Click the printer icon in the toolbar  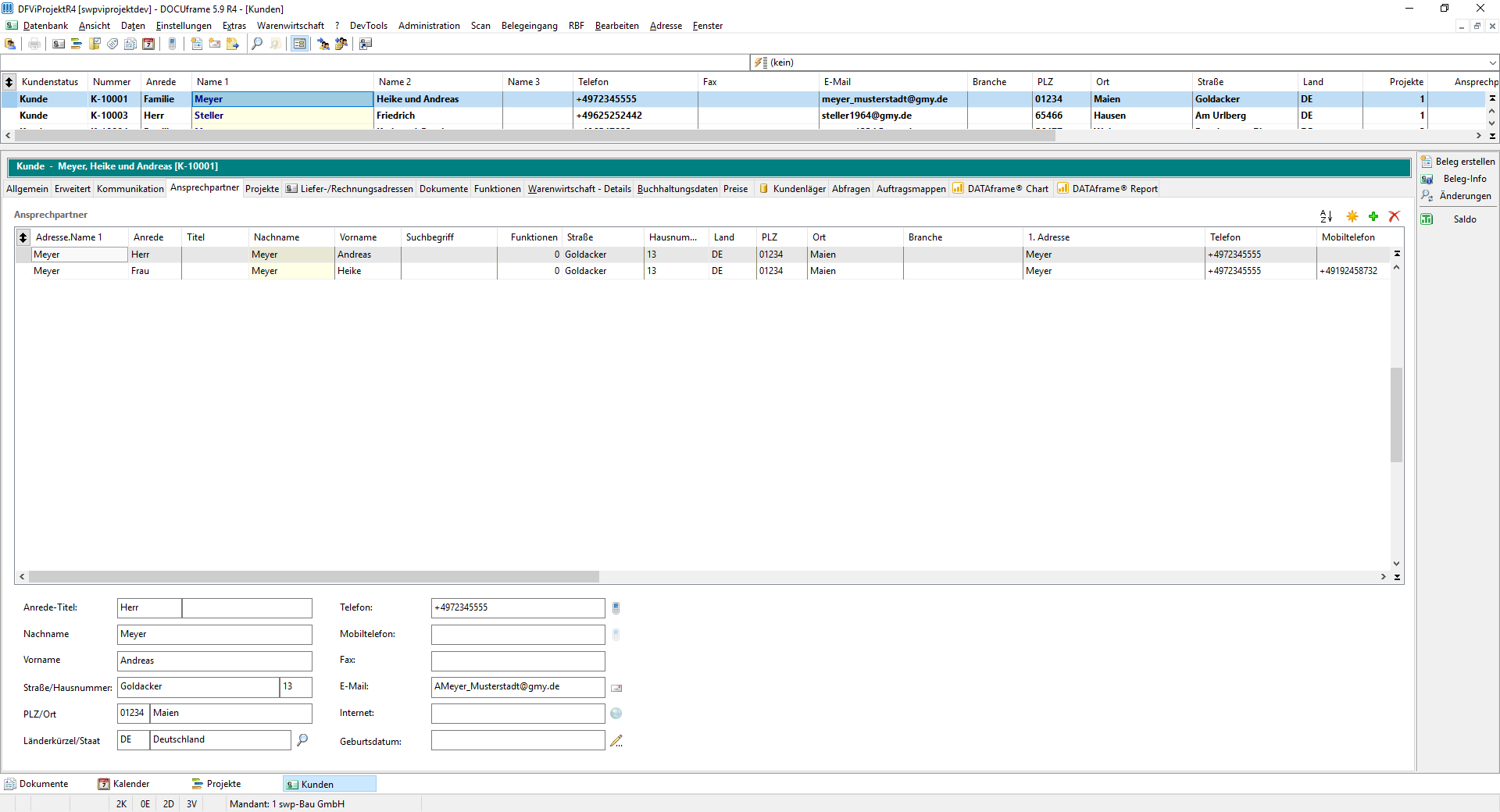[x=34, y=44]
